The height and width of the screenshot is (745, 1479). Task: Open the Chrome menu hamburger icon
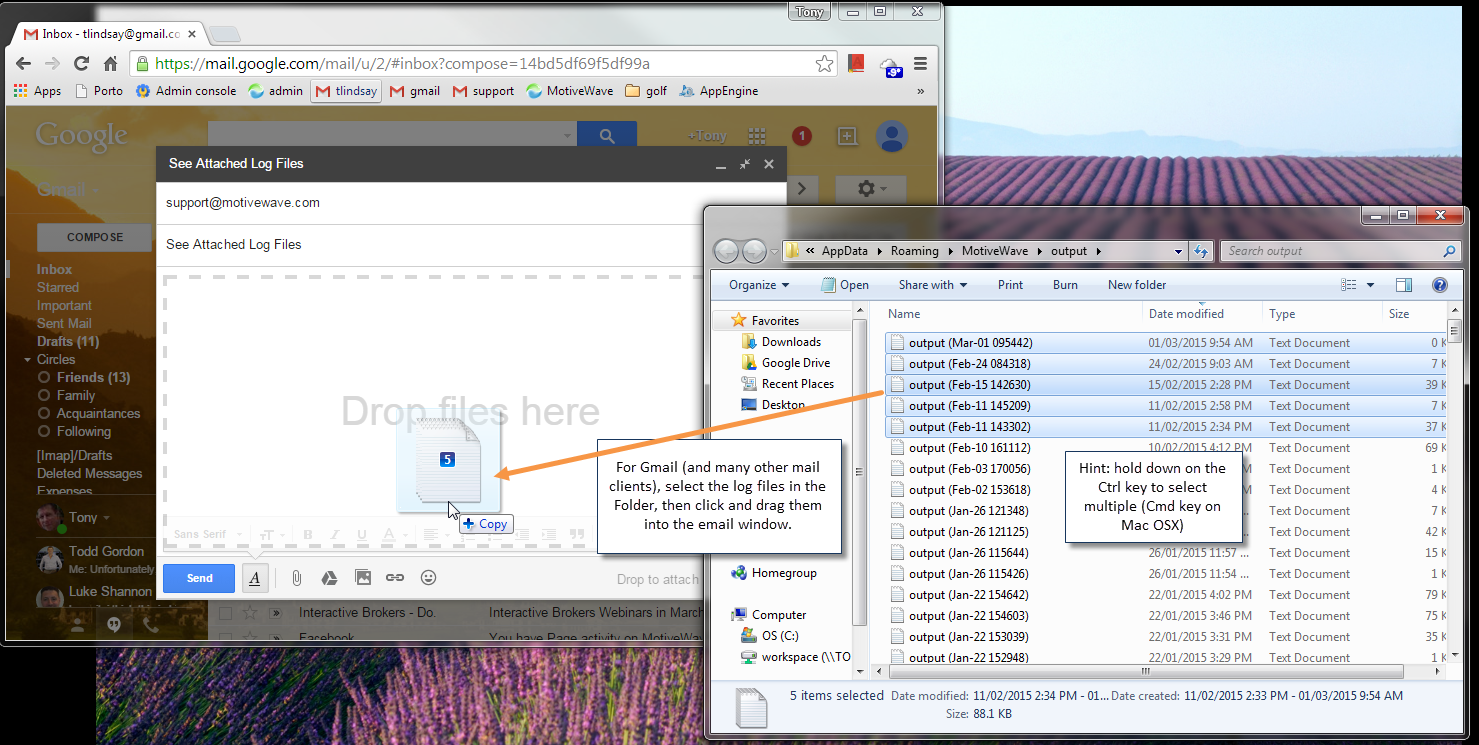(921, 64)
